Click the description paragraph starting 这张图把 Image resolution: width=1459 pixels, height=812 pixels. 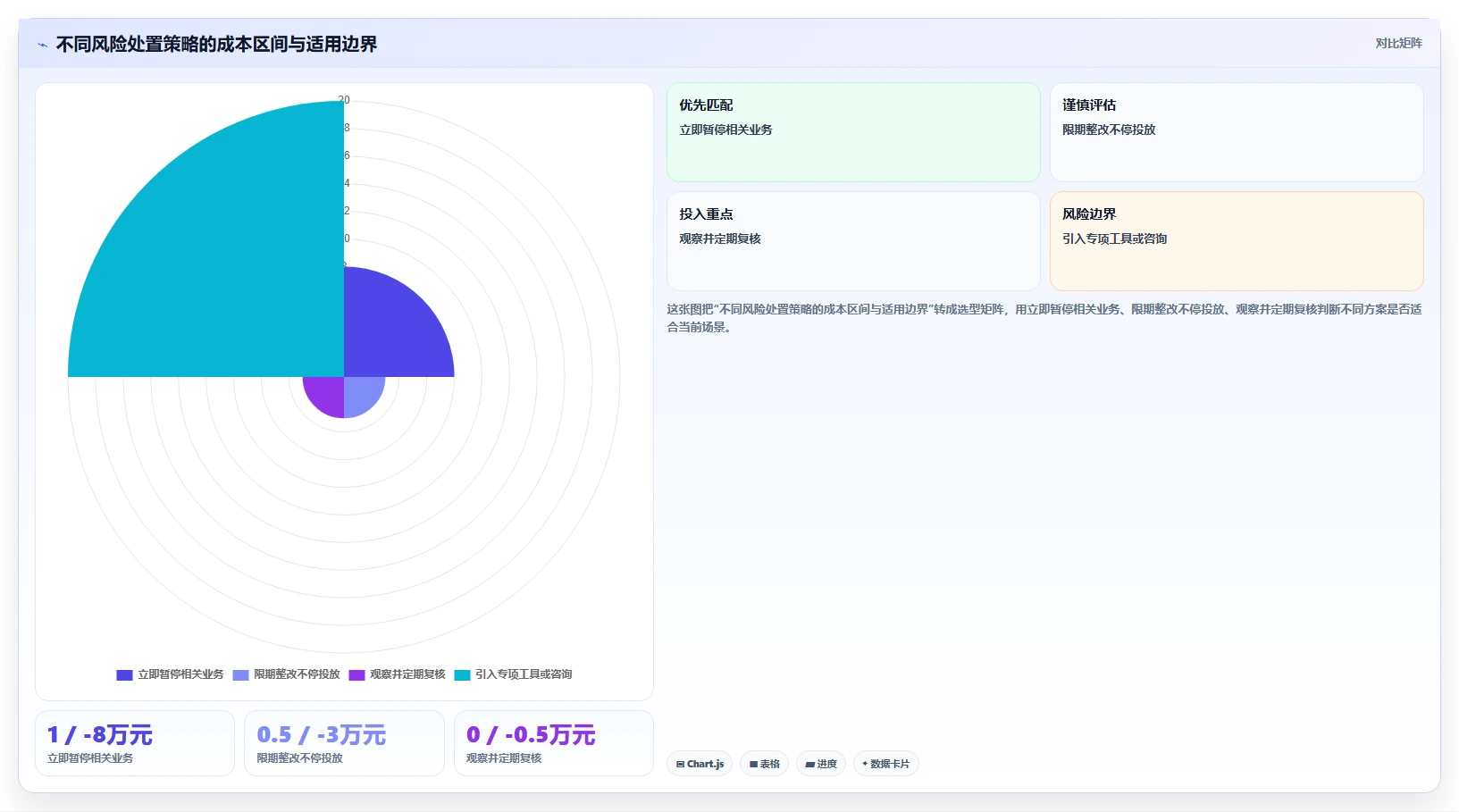1044,318
